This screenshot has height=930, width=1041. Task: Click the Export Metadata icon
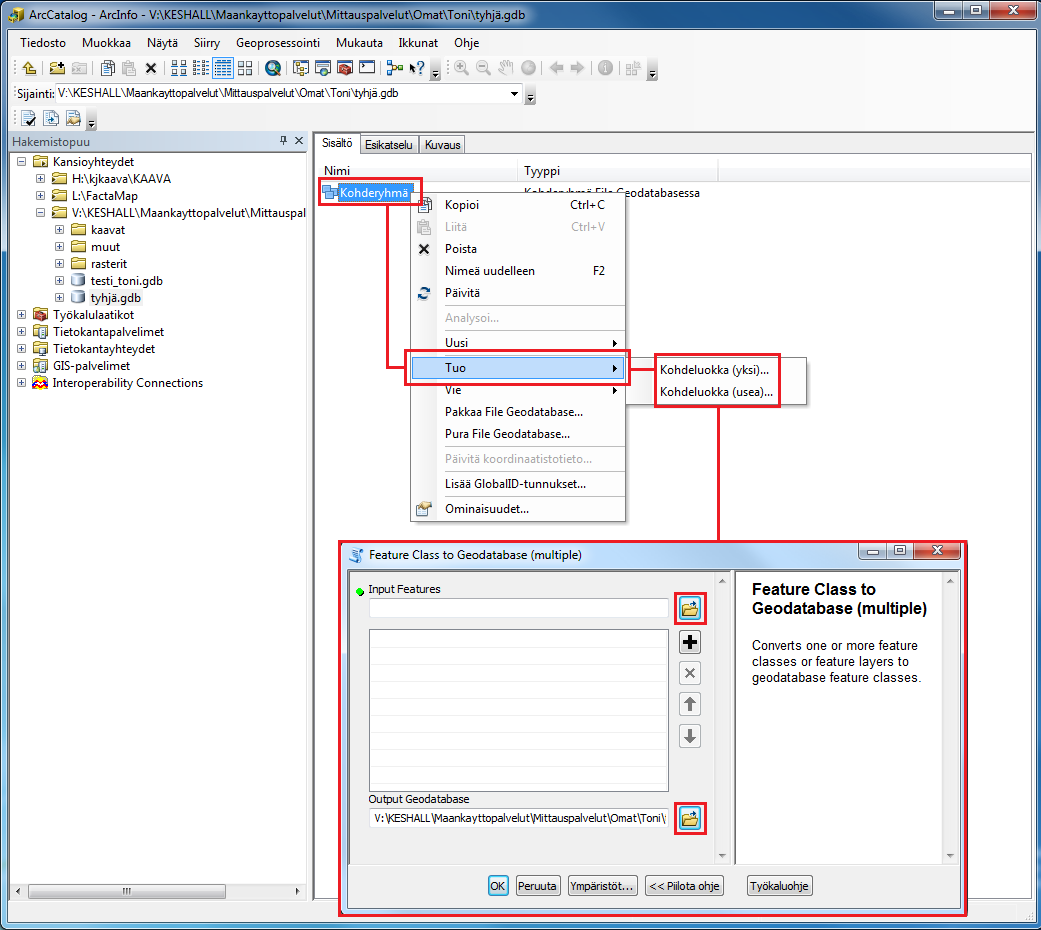click(51, 118)
